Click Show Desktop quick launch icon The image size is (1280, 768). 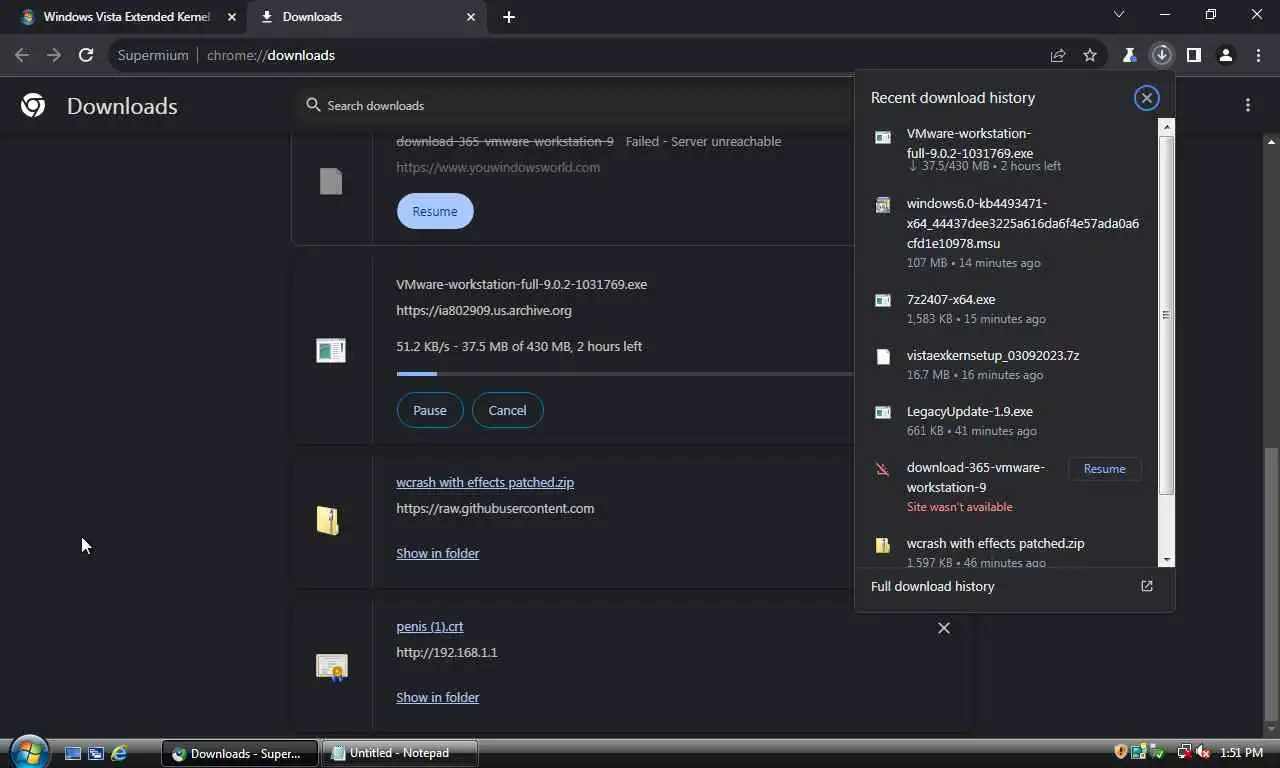click(x=72, y=753)
